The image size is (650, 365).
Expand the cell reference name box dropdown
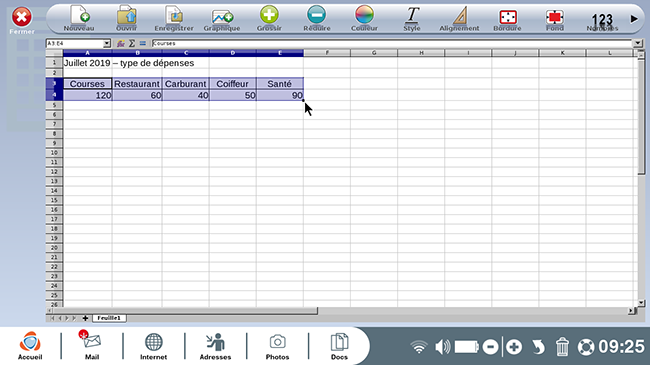point(107,44)
